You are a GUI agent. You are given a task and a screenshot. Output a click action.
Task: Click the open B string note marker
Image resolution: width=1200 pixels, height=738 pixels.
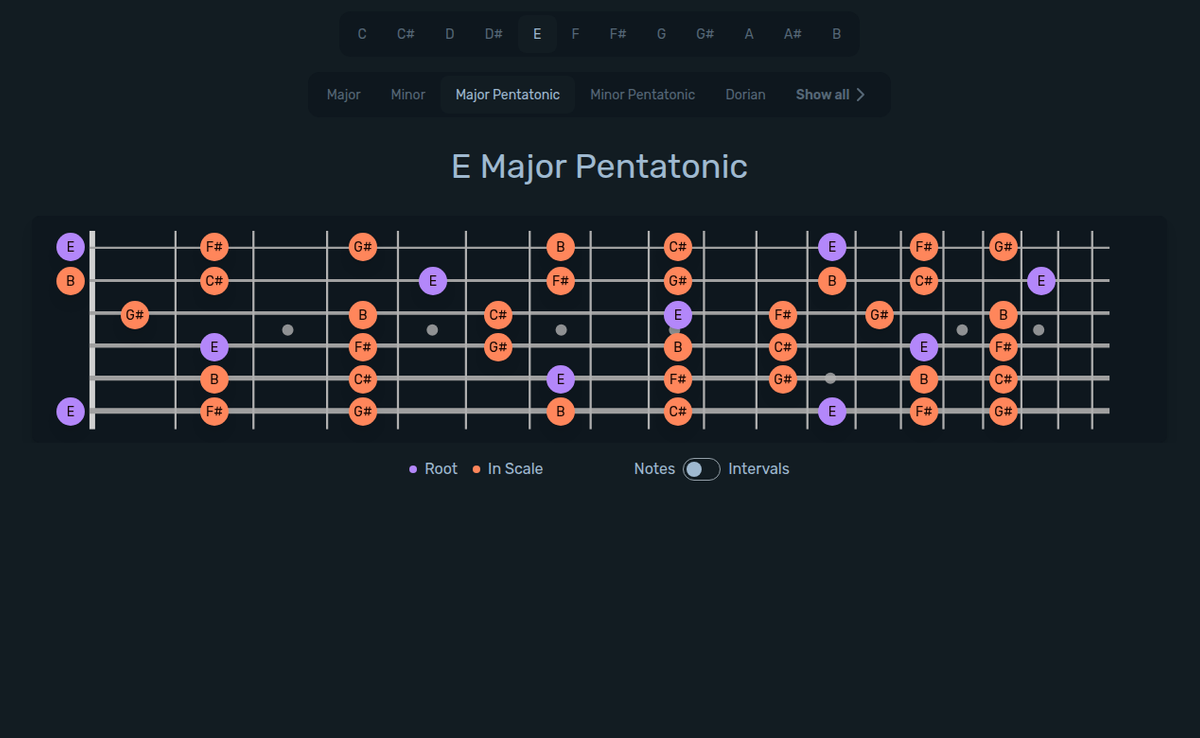(70, 281)
